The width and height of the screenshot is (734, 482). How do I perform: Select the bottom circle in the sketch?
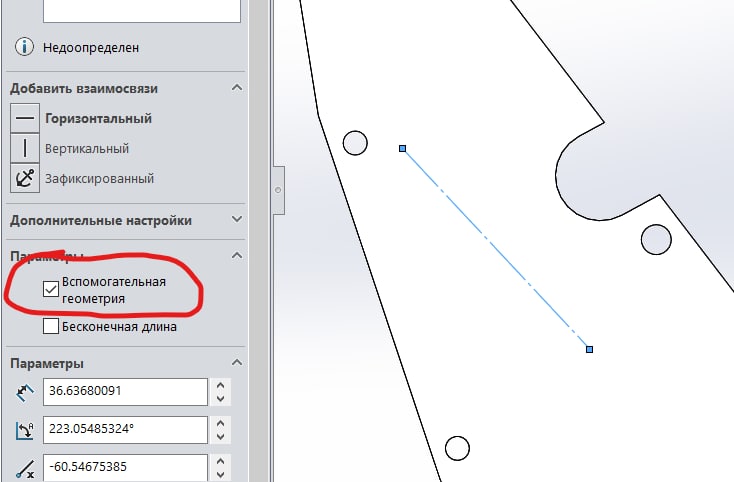457,448
